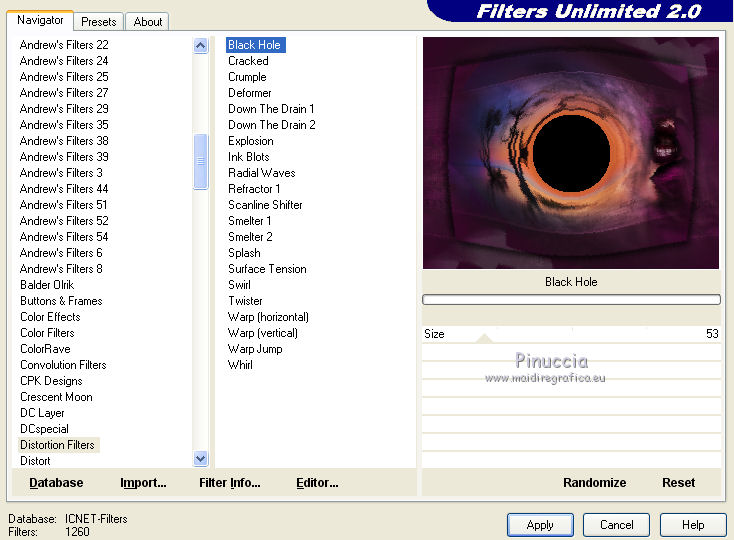Screen dimensions: 734x540
Task: Select Andrew's Filters 39 category
Action: 64,156
